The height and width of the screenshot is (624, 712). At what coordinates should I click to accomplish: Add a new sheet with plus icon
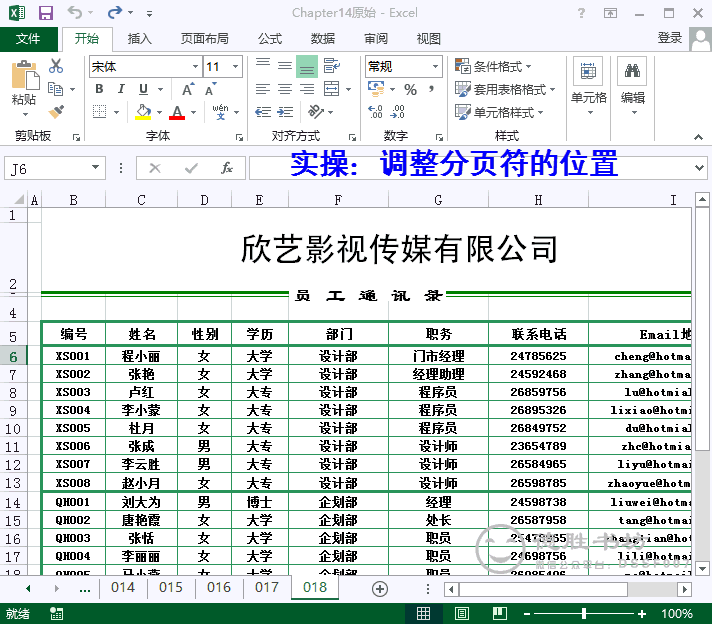380,589
